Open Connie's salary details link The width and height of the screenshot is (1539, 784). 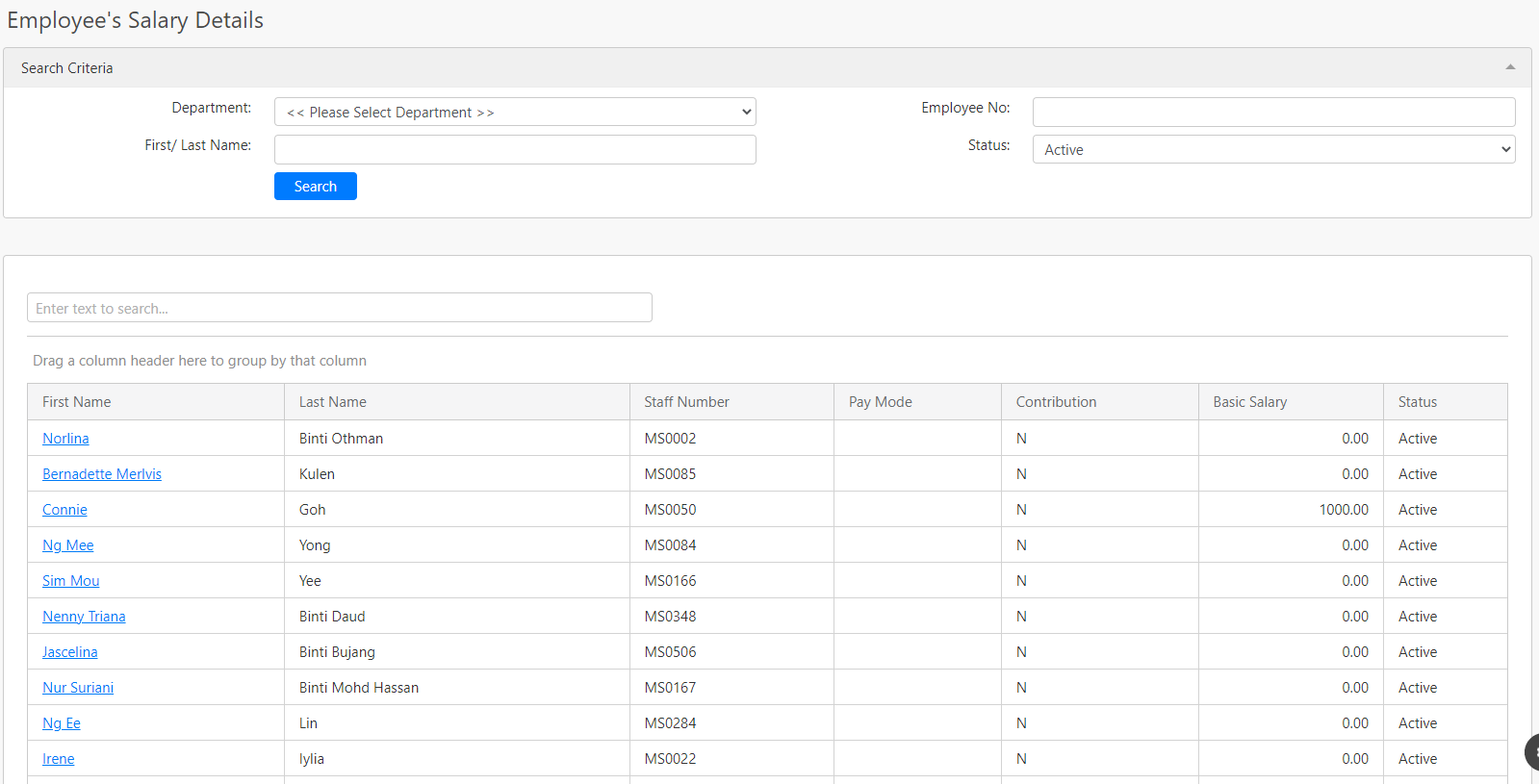(64, 509)
